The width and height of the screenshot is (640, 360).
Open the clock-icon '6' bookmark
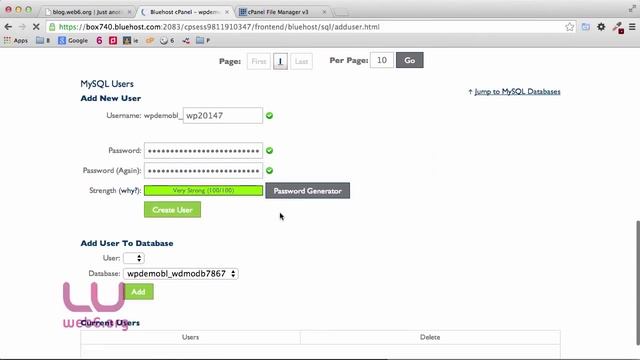[167, 40]
